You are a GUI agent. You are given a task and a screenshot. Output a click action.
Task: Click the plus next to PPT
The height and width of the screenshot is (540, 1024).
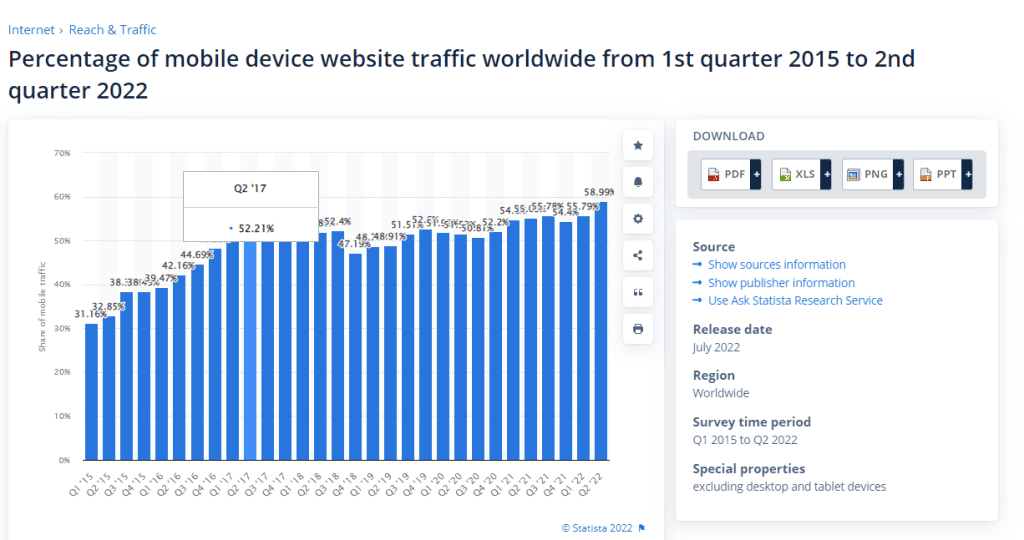coord(967,174)
